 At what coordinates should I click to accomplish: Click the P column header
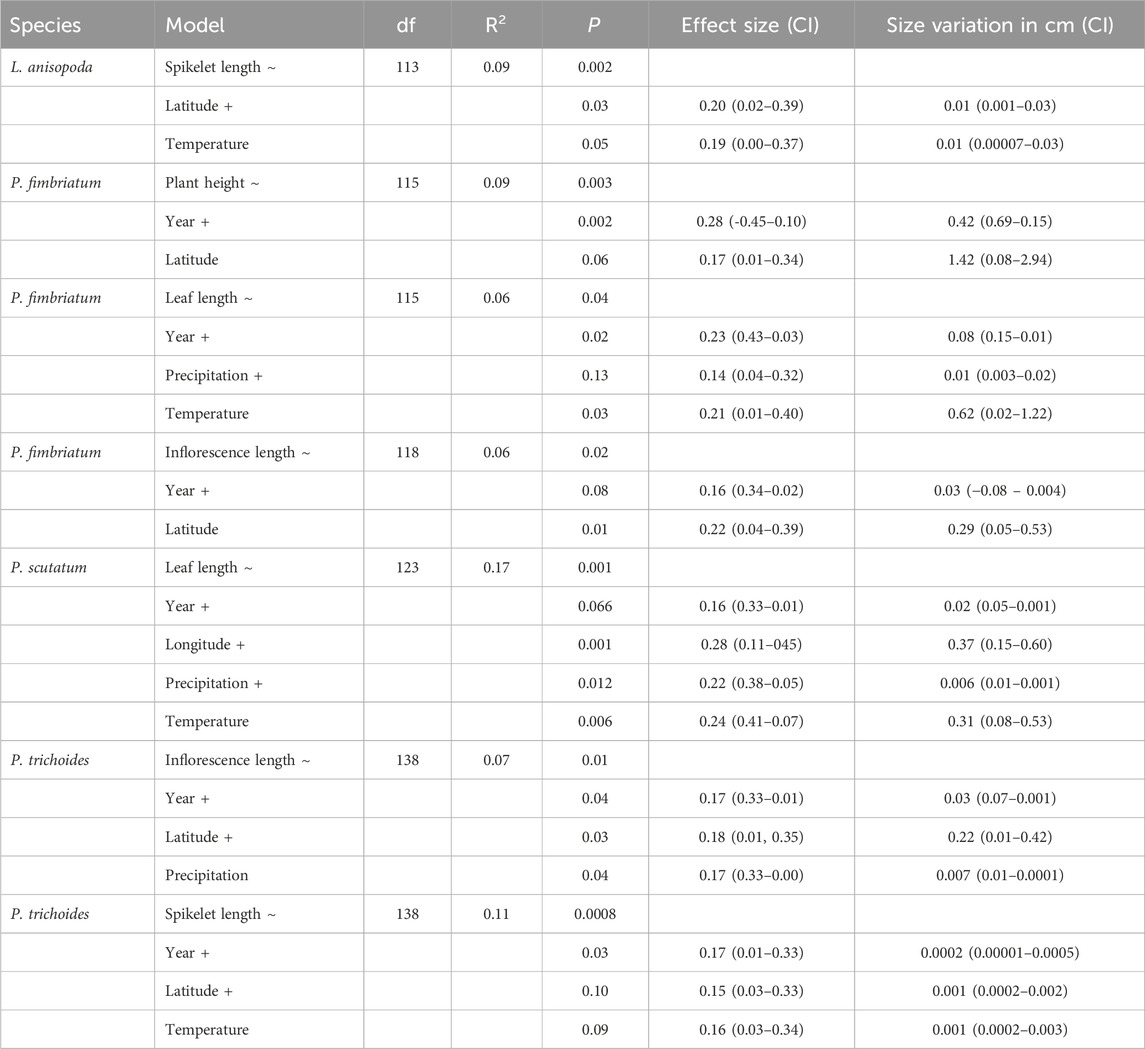(595, 24)
